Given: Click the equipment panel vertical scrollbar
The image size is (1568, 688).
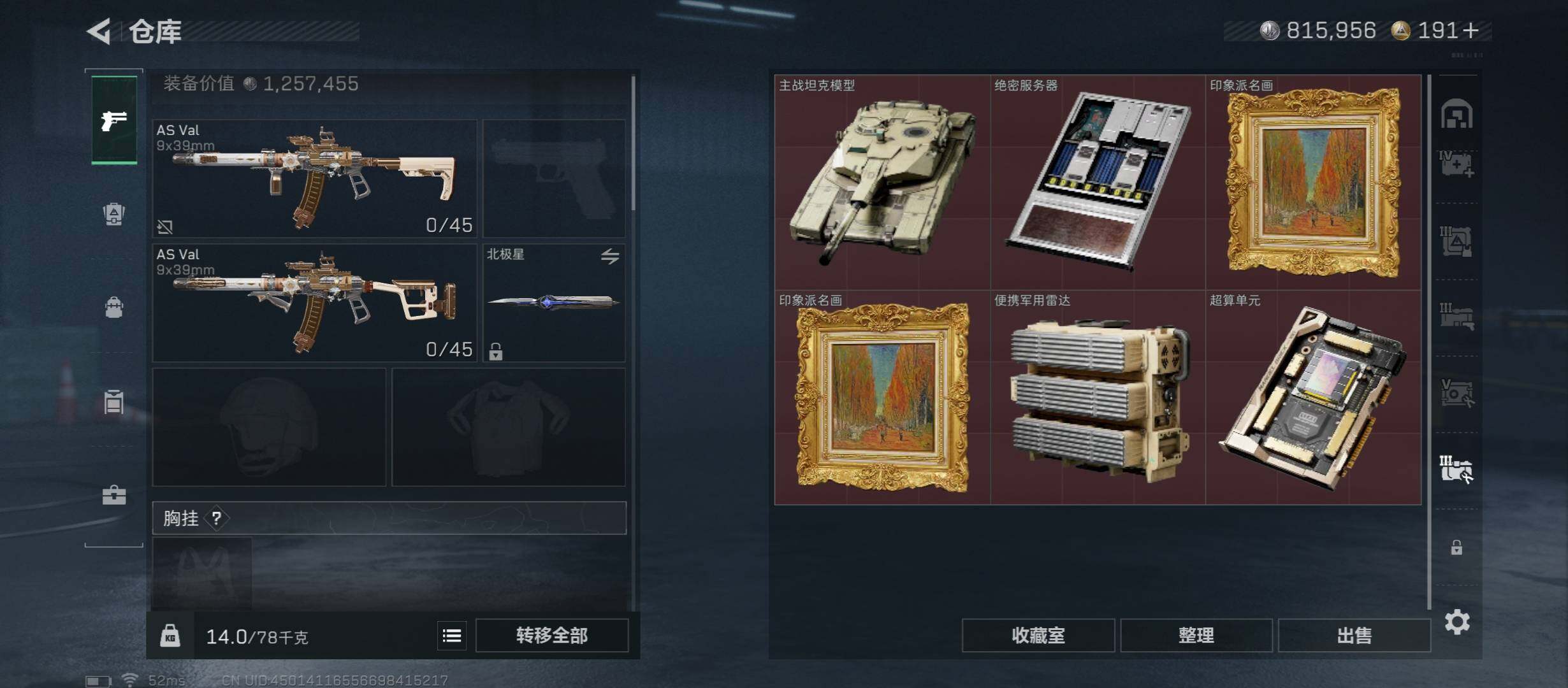Looking at the screenshot, I should tap(633, 144).
